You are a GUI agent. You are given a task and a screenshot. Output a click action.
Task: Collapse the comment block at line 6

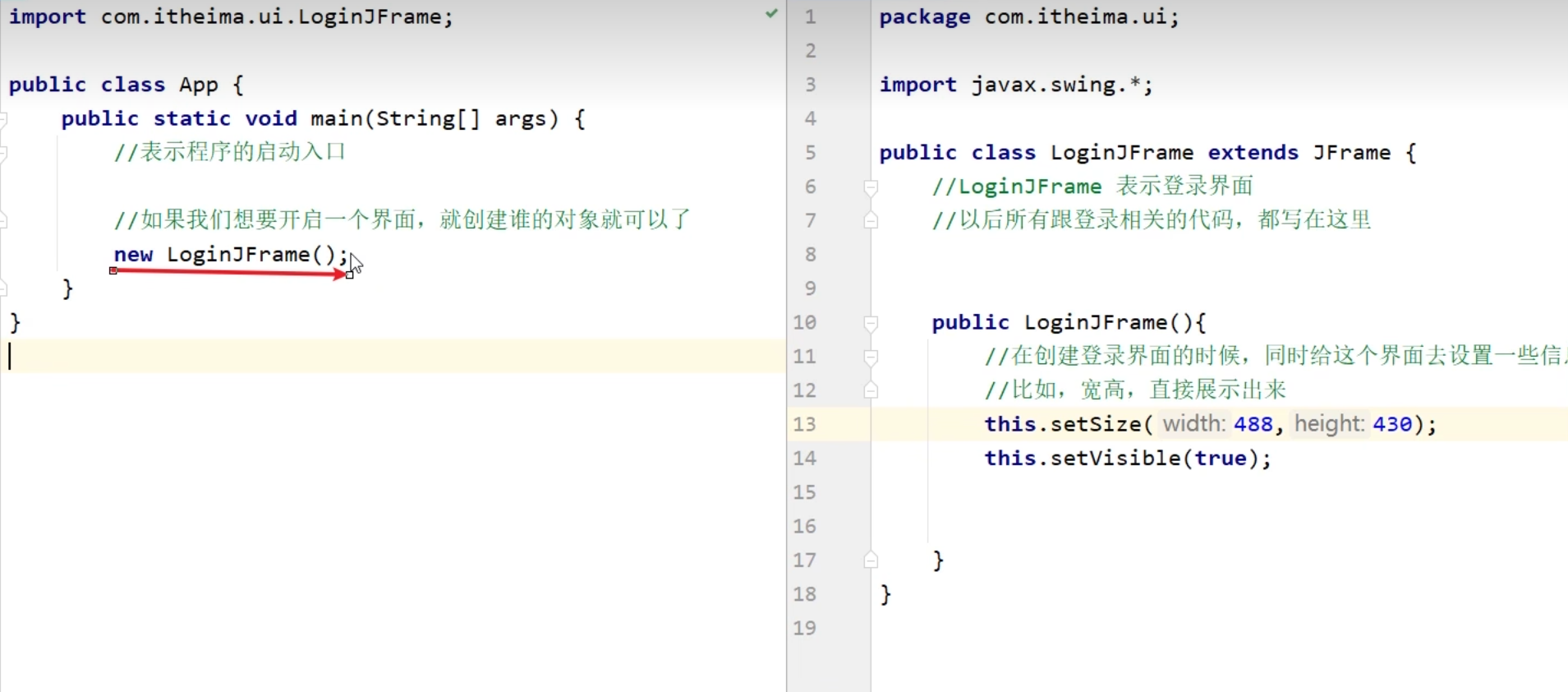pyautogui.click(x=871, y=187)
